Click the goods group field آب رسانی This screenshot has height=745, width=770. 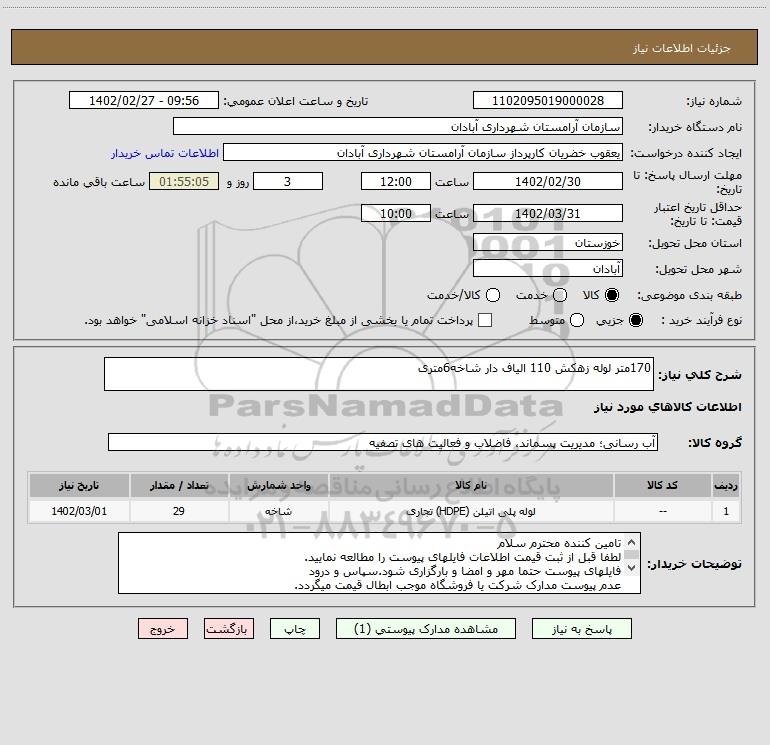coord(383,442)
